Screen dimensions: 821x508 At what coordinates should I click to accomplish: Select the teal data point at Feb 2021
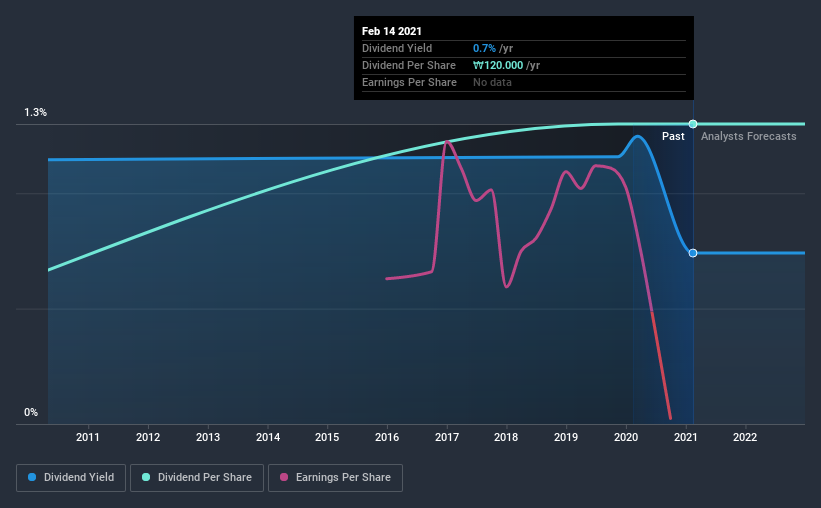693,124
